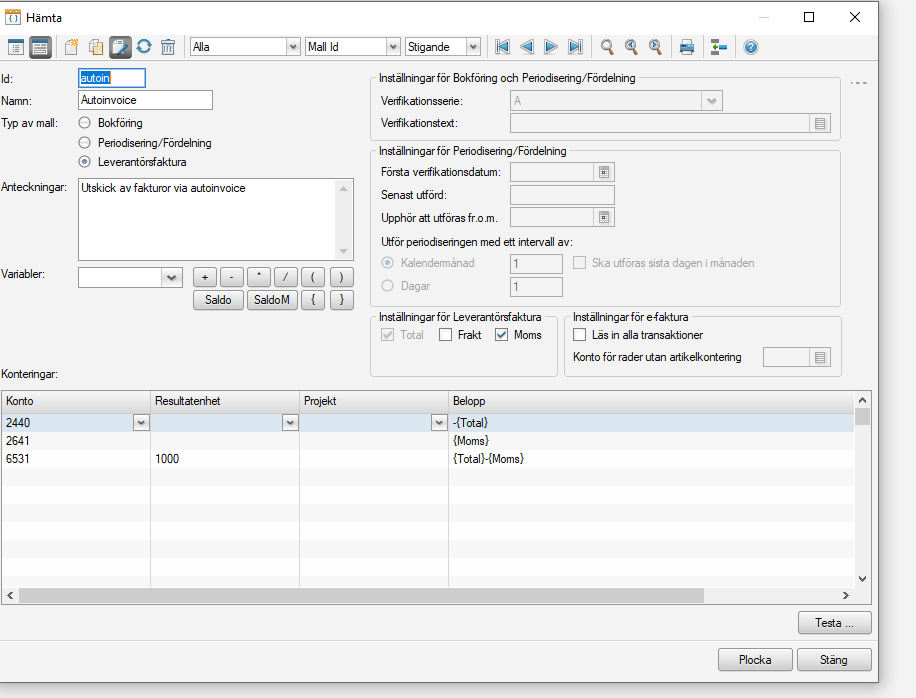Jump to the last record

575,47
